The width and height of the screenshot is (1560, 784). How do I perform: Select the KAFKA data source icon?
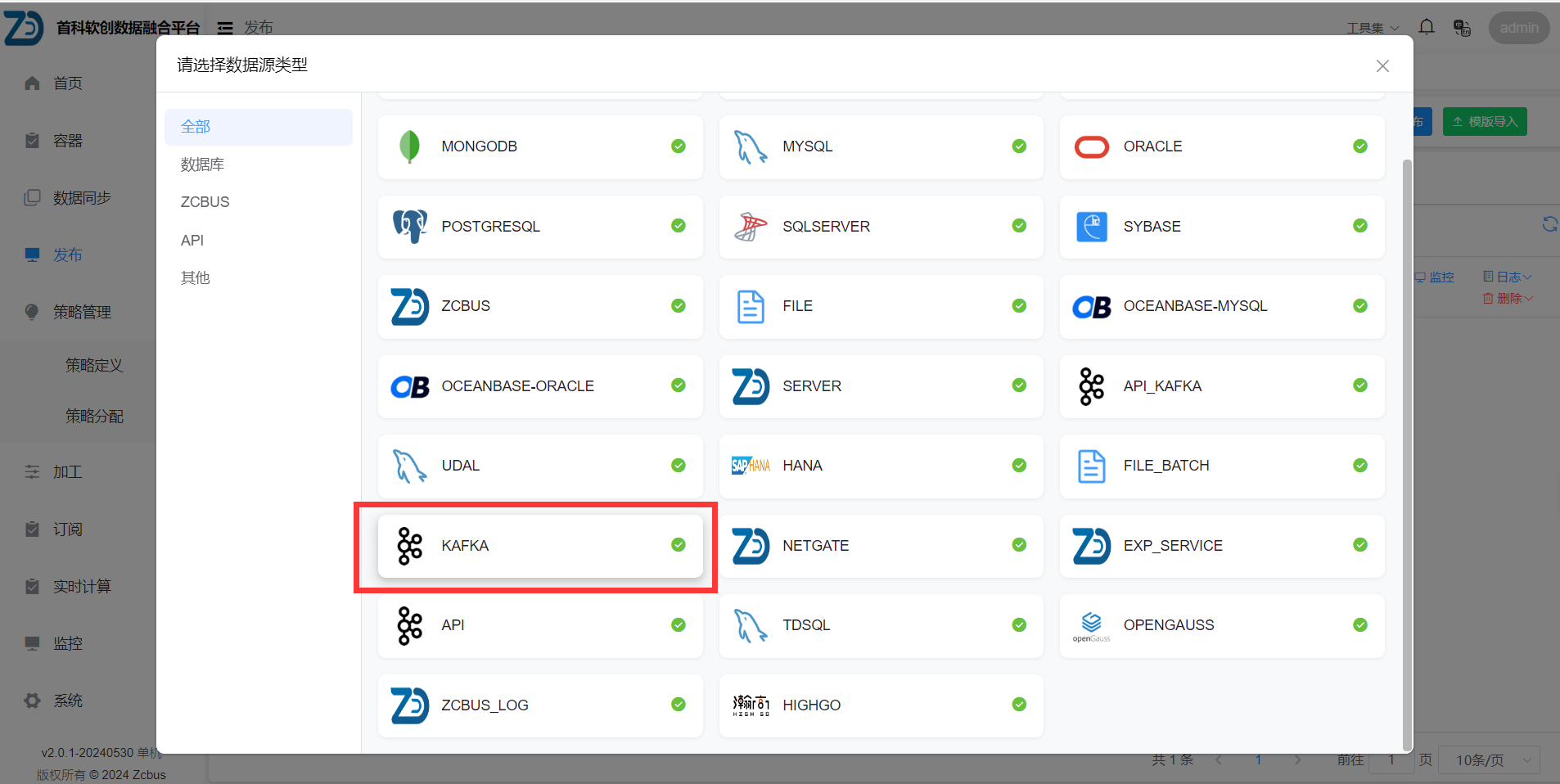[x=409, y=546]
